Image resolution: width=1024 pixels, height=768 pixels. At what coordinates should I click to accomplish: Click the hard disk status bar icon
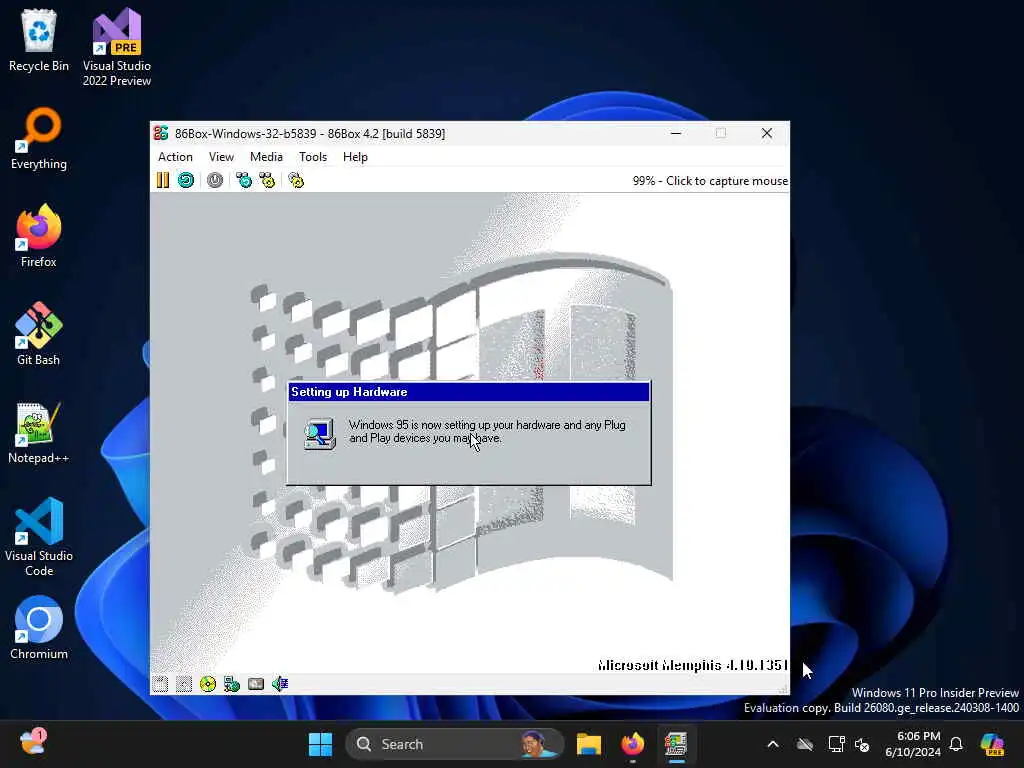click(x=256, y=684)
